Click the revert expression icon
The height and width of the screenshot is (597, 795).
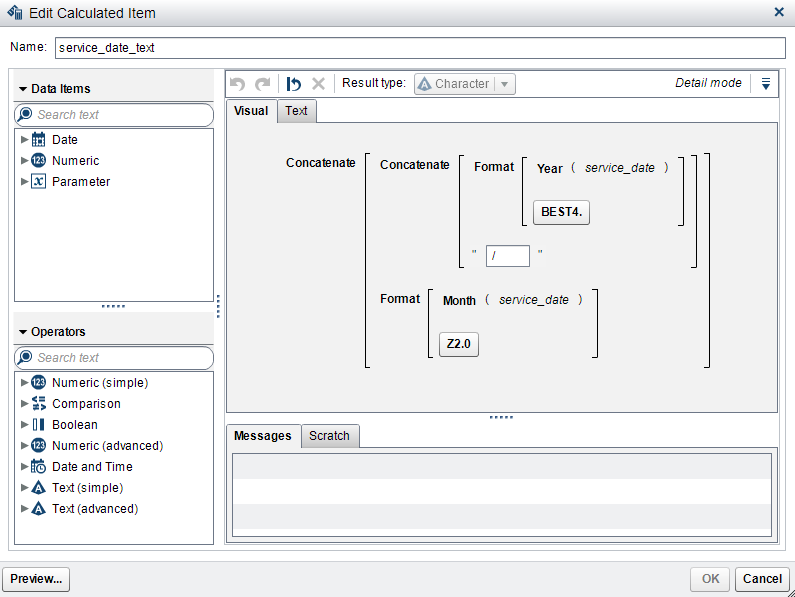[294, 84]
